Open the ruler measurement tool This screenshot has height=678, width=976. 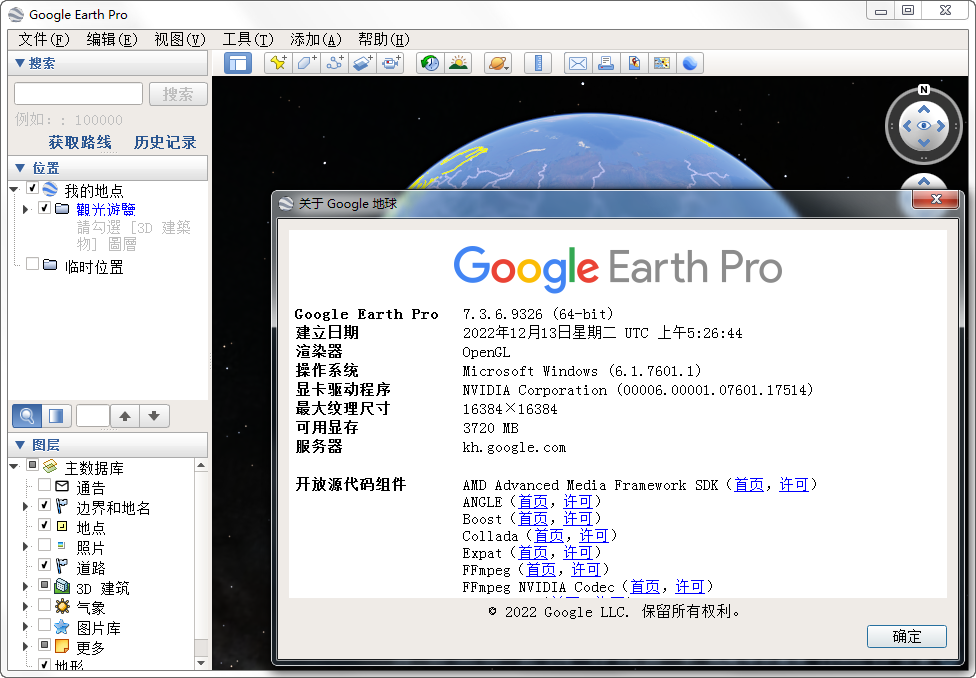click(x=538, y=63)
